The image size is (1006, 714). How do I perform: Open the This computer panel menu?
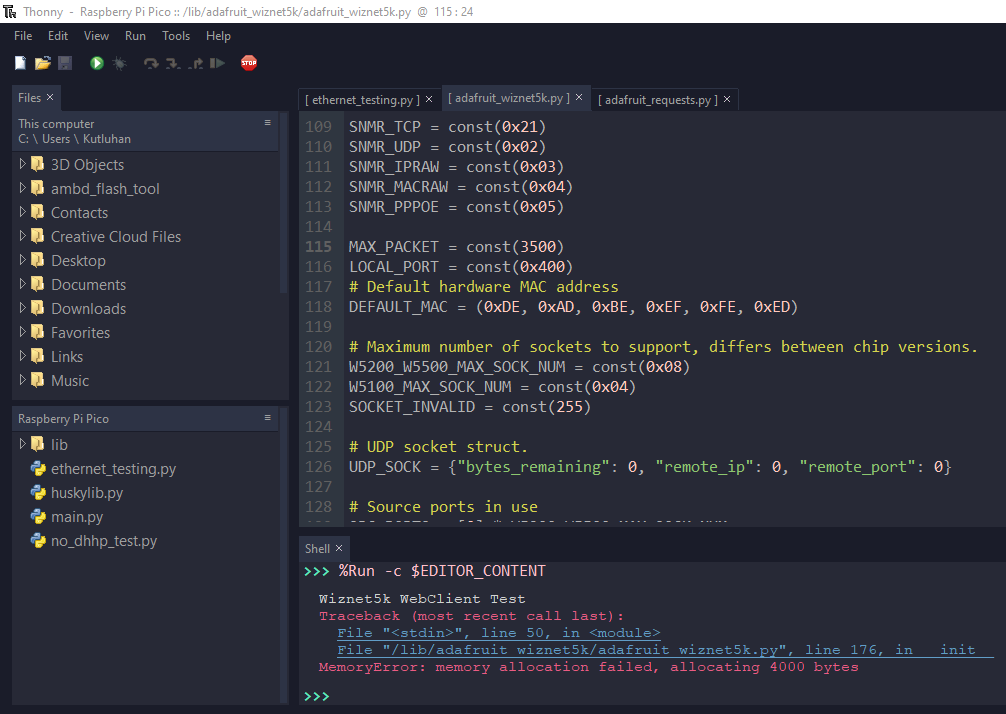point(268,123)
